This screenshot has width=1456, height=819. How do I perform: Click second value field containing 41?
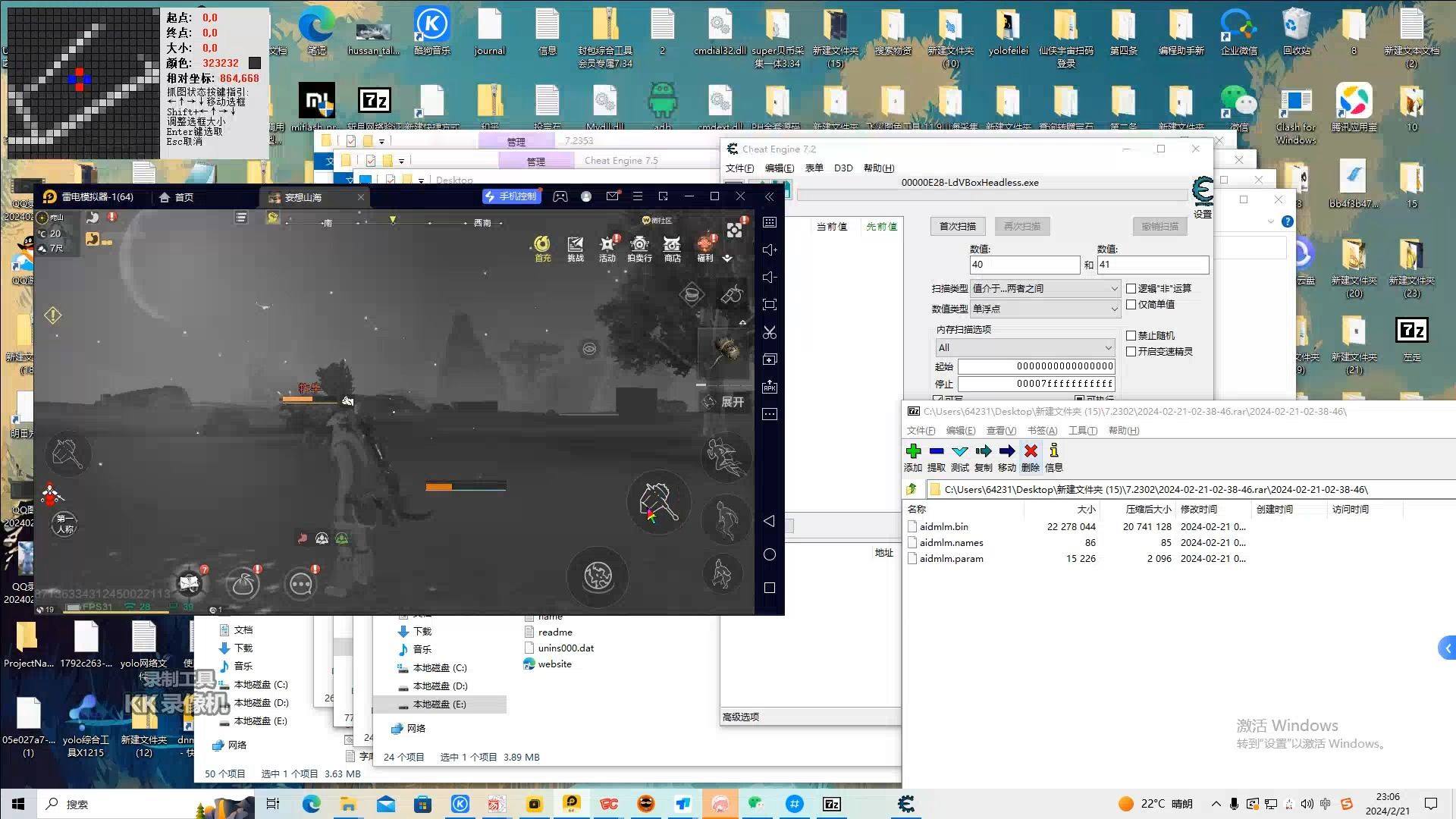(1153, 265)
